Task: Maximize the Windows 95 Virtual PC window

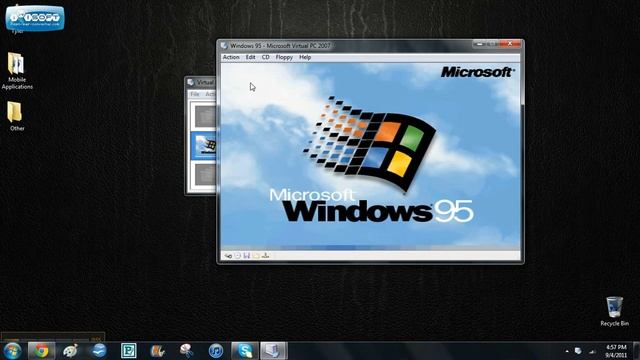Action: (492, 44)
